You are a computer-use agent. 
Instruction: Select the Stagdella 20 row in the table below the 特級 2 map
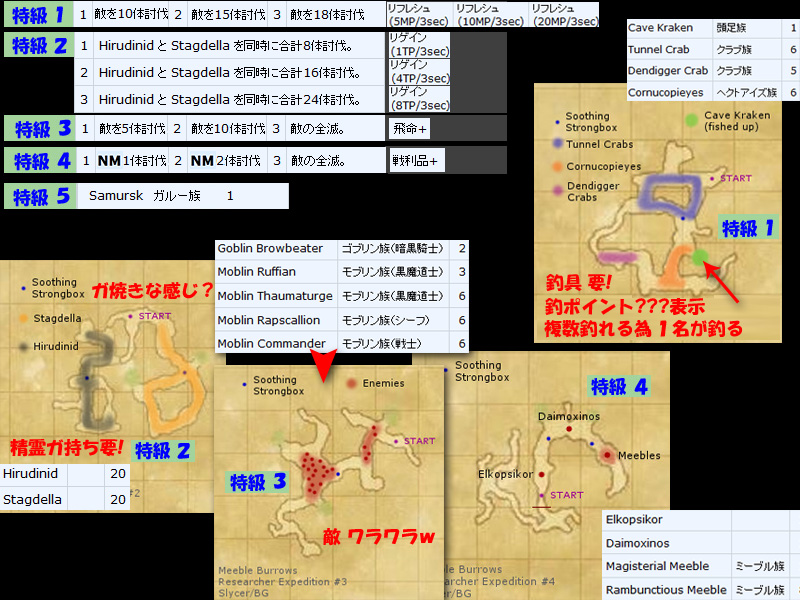[x=65, y=499]
